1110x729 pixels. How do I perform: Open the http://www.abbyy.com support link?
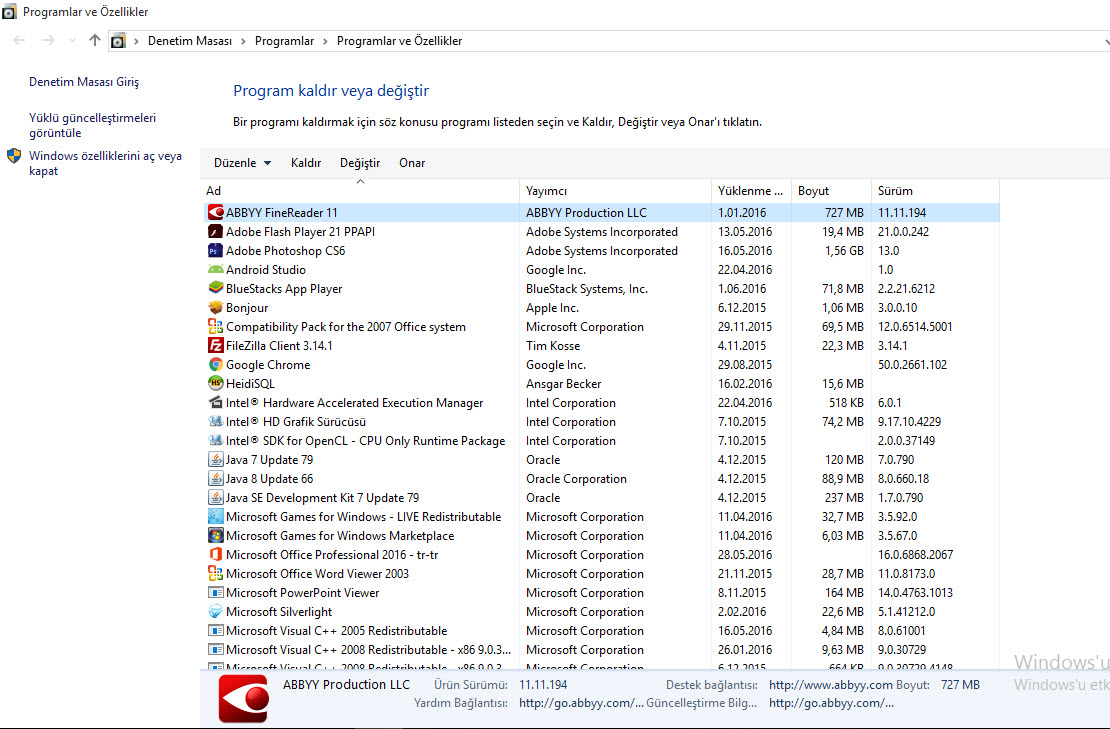[x=830, y=685]
